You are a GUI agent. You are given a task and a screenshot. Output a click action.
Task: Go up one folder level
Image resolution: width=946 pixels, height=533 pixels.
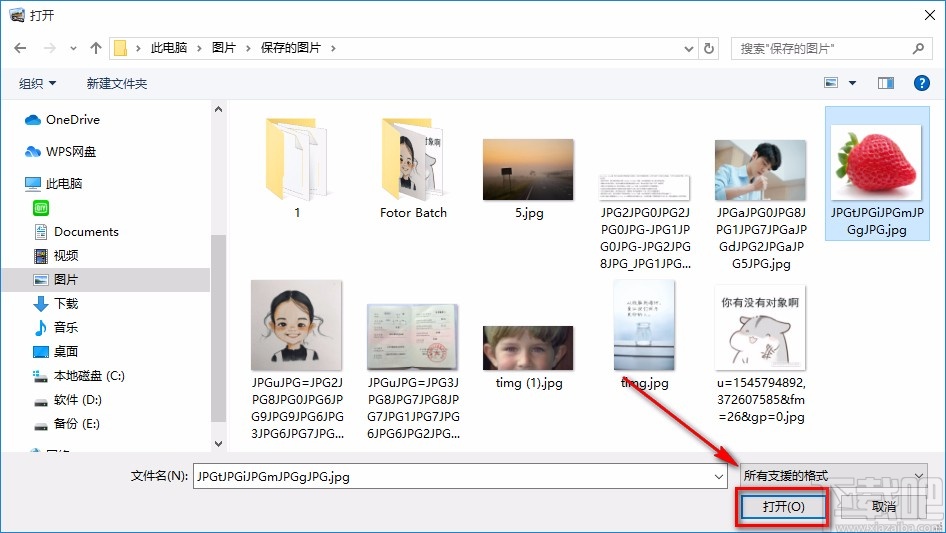(95, 48)
